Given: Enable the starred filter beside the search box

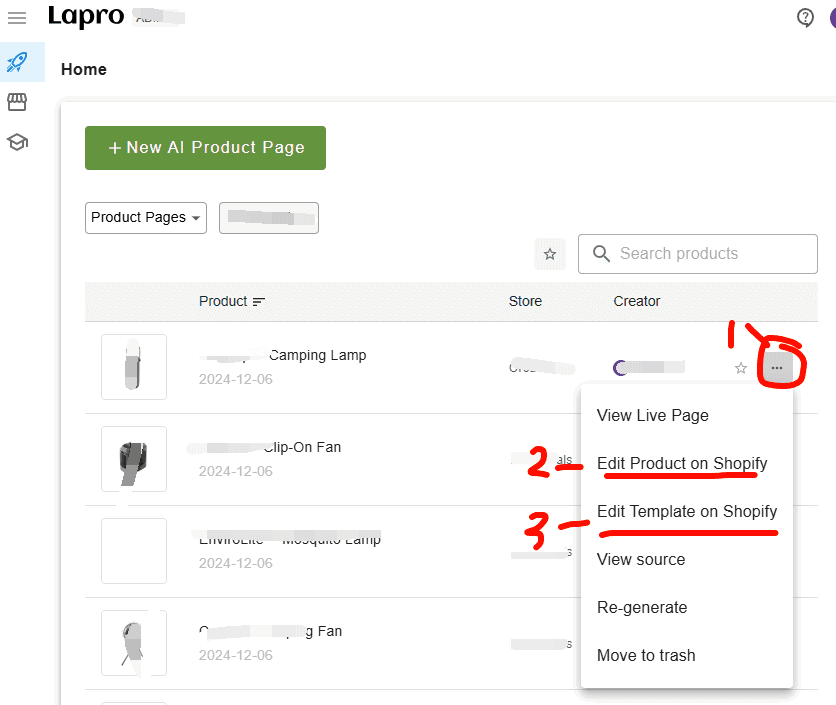Looking at the screenshot, I should click(x=549, y=254).
